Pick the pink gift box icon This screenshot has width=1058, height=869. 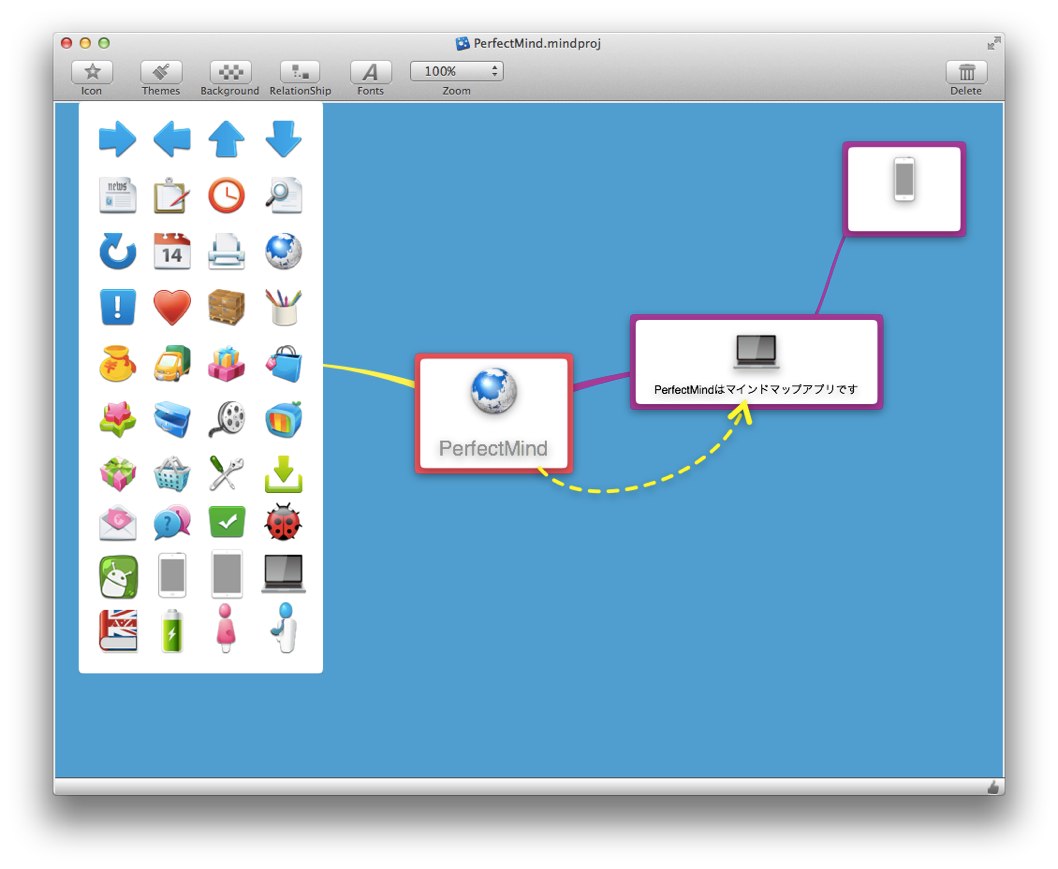point(227,364)
